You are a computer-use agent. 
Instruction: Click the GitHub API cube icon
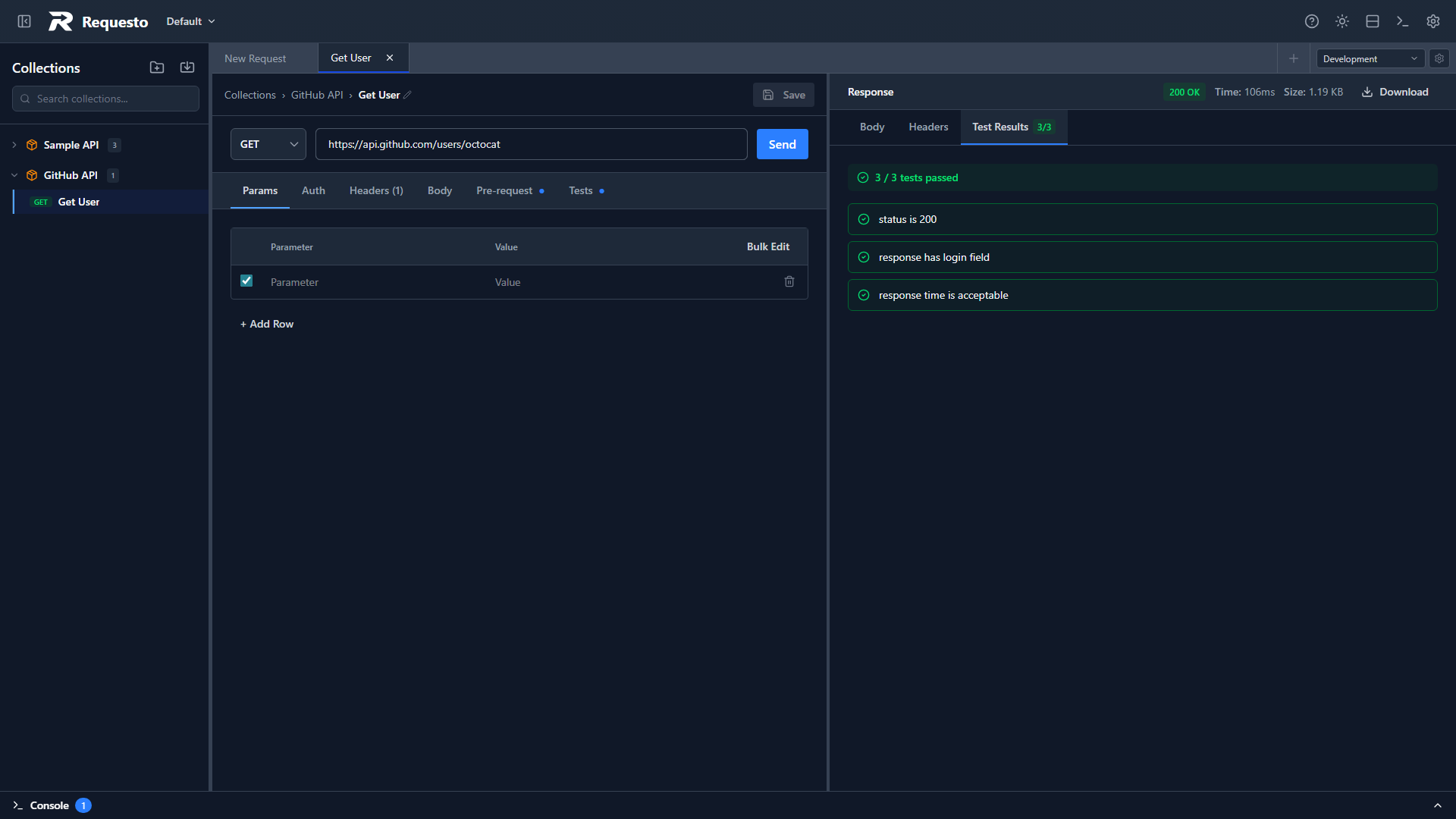point(32,175)
